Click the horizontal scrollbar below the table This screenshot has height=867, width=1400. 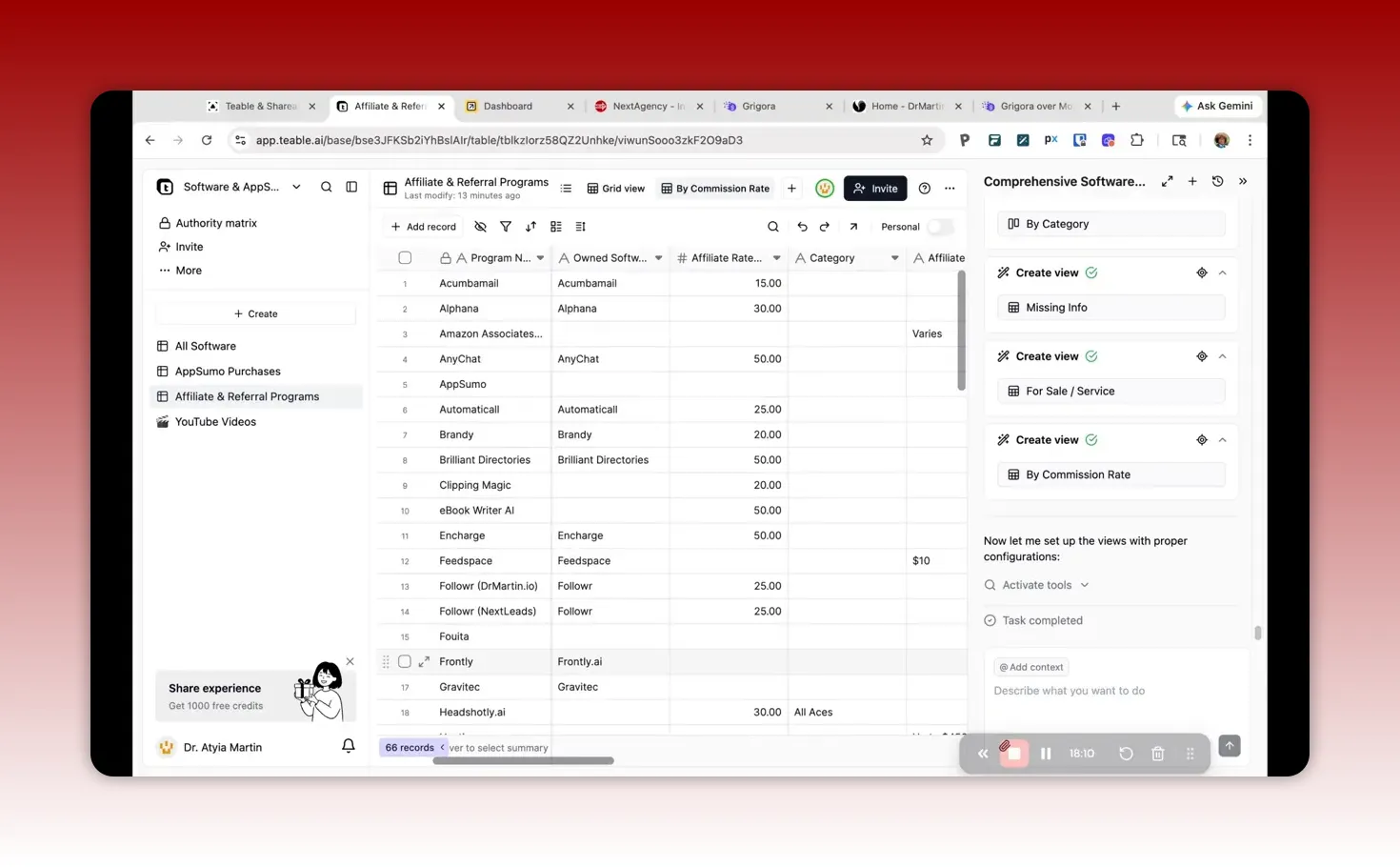(524, 760)
